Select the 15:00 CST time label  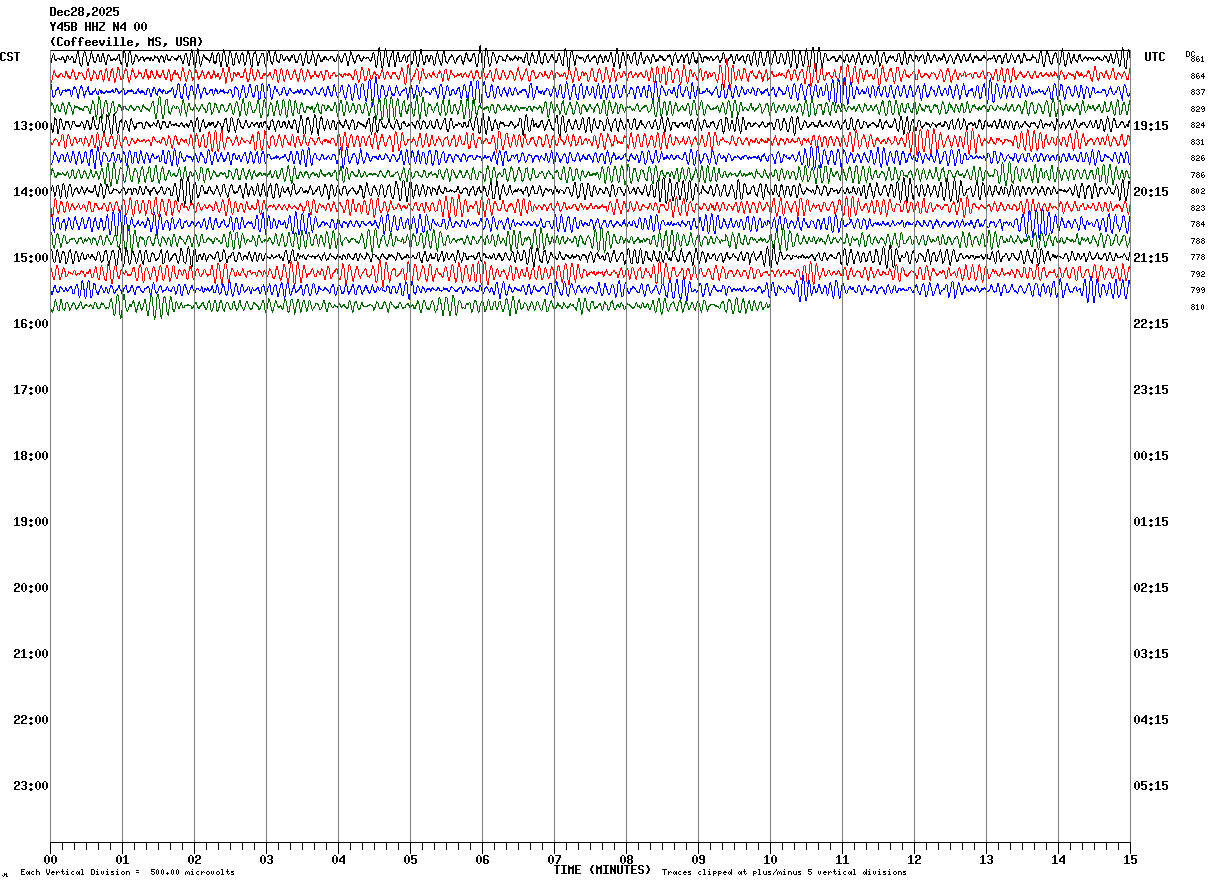[x=31, y=258]
